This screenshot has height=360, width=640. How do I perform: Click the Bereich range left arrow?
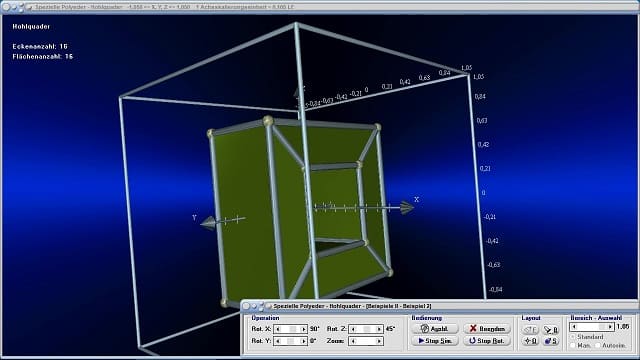(574, 327)
